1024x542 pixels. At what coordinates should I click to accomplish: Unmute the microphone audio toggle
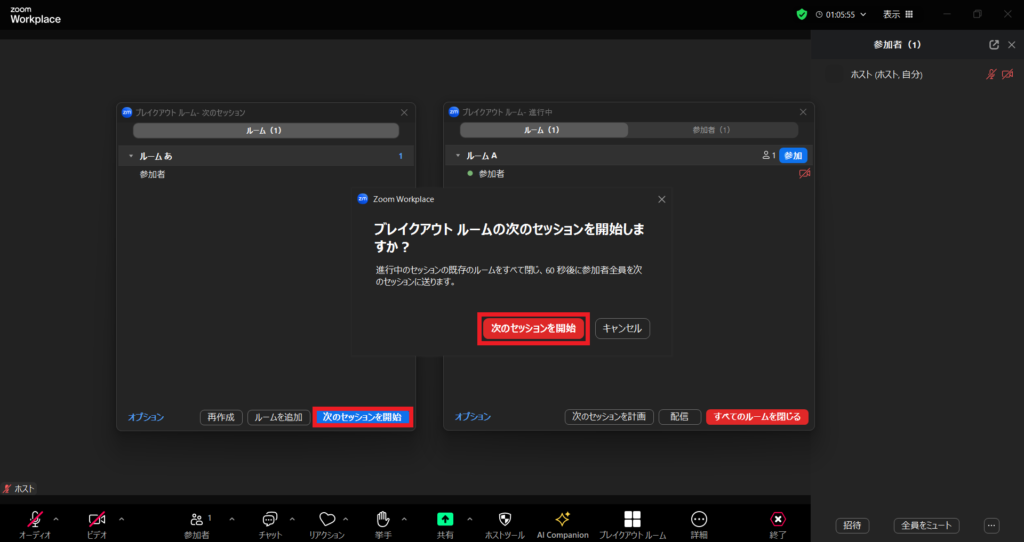tap(35, 518)
